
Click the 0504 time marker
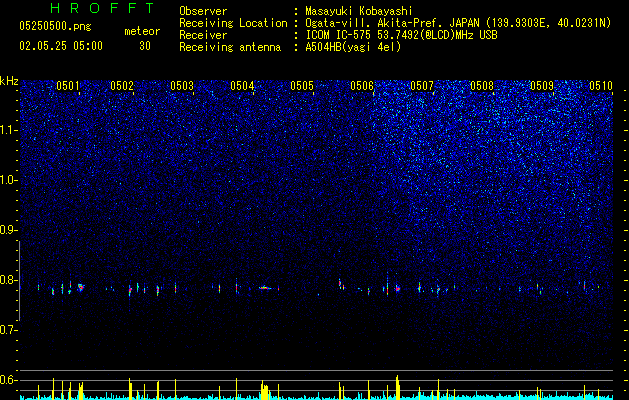[x=242, y=86]
